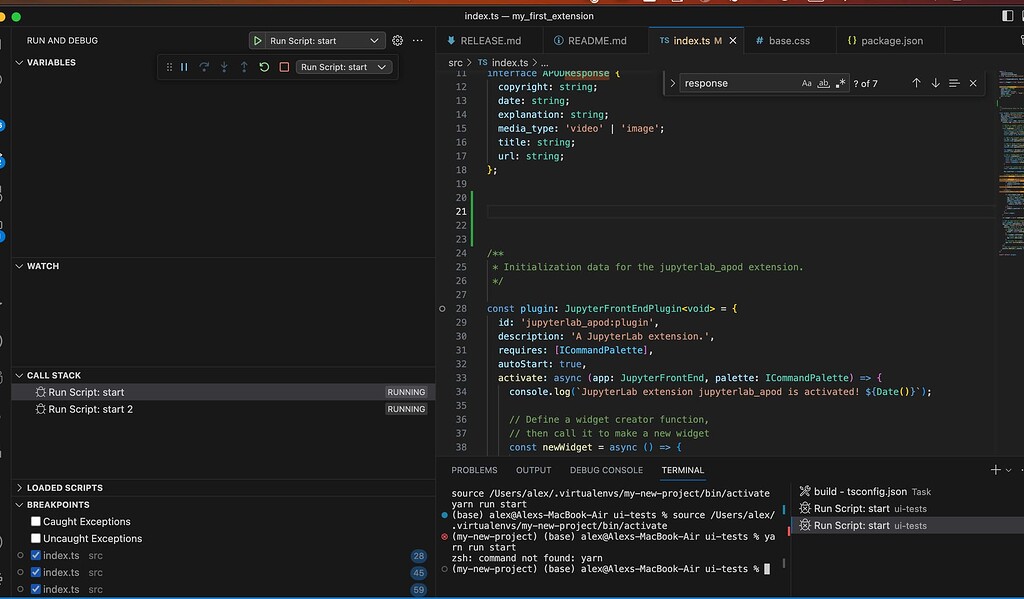
Task: Step Into the current function
Action: [224, 67]
